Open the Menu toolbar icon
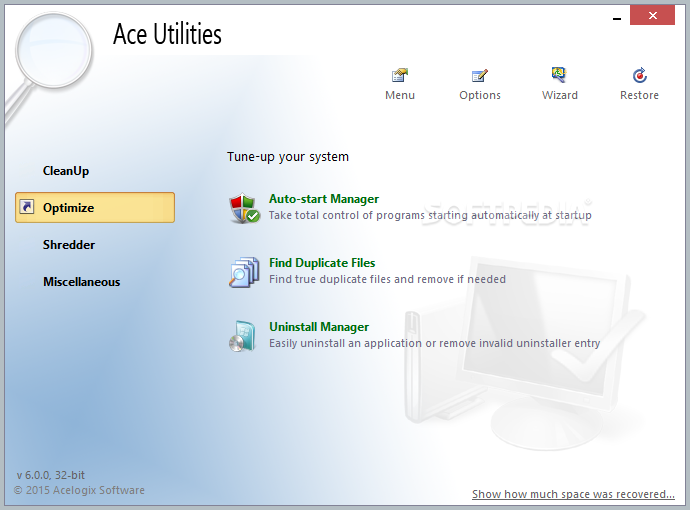This screenshot has height=510, width=690. (400, 76)
